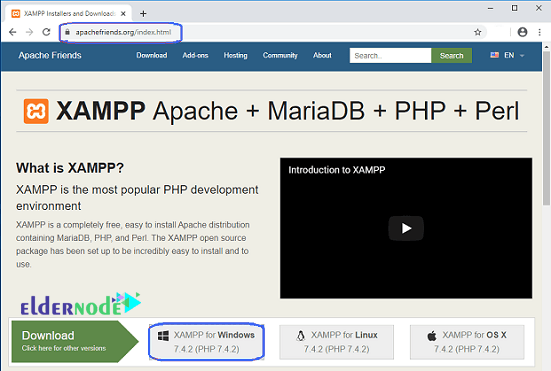This screenshot has width=551, height=371.
Task: Click the XAMPP favicon in tab
Action: (x=15, y=14)
